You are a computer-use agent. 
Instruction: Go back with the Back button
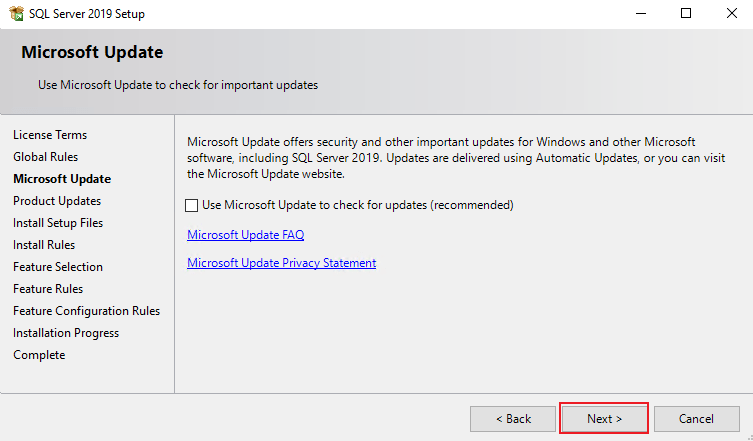point(513,418)
